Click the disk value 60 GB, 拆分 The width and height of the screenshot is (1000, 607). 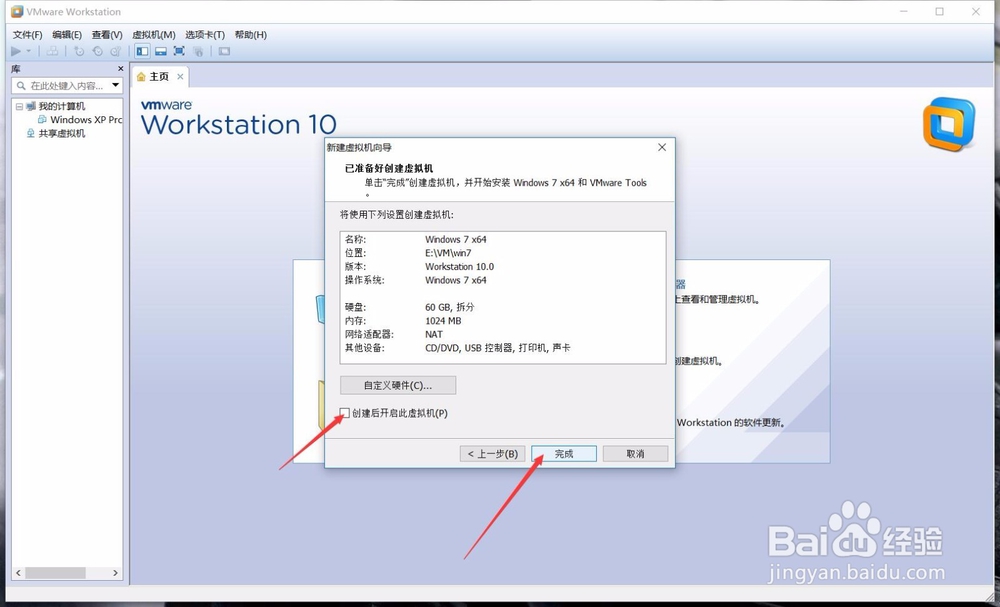[450, 307]
